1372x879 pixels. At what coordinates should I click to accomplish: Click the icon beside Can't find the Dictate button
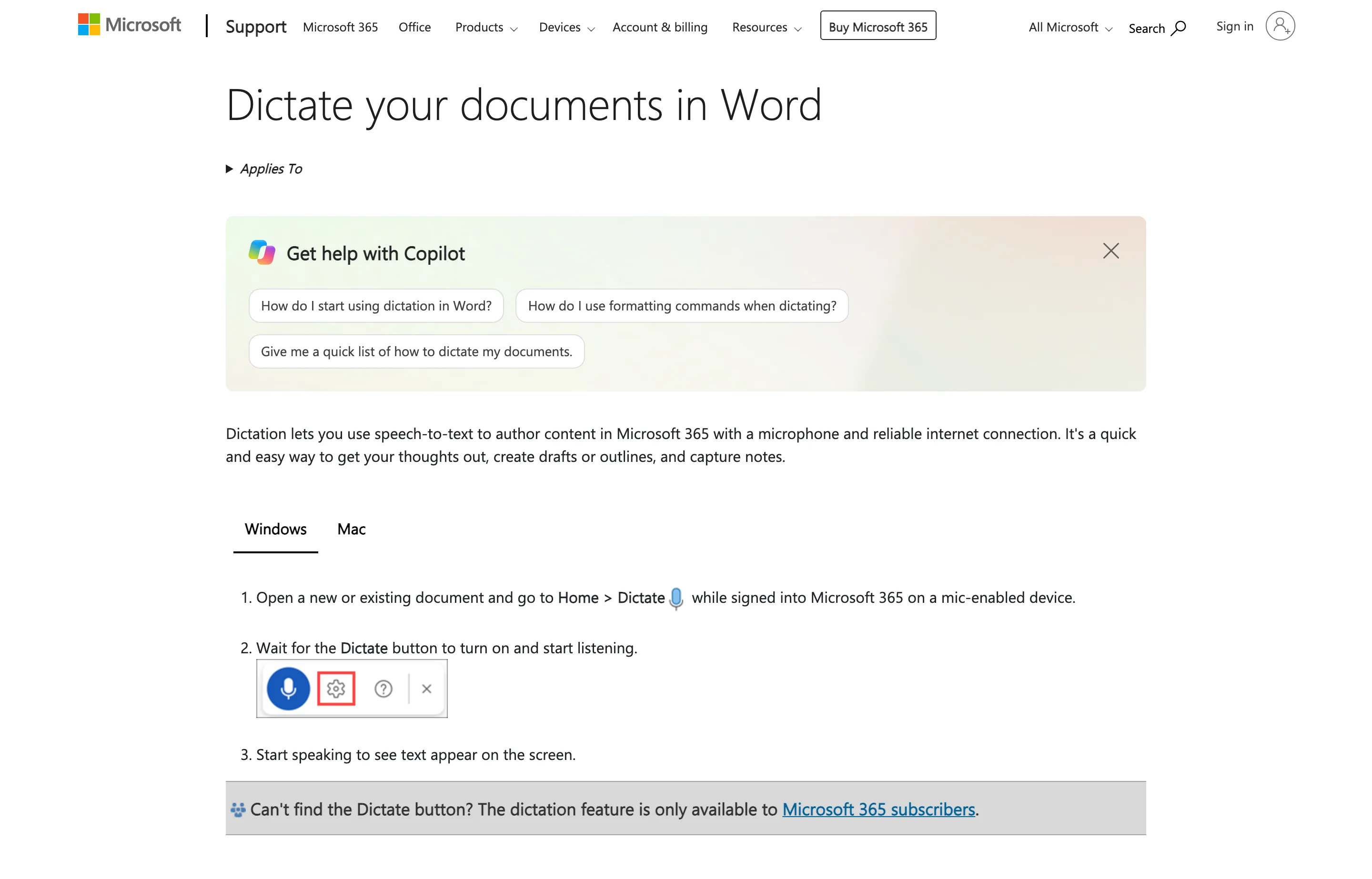pyautogui.click(x=238, y=809)
